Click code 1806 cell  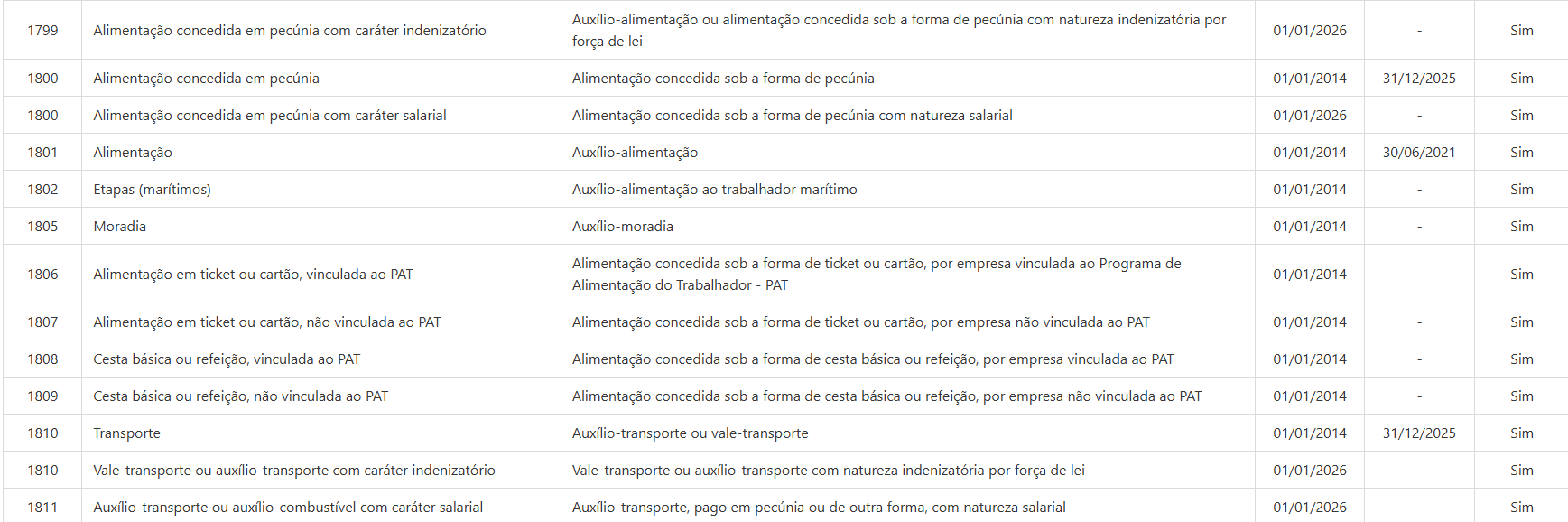42,275
